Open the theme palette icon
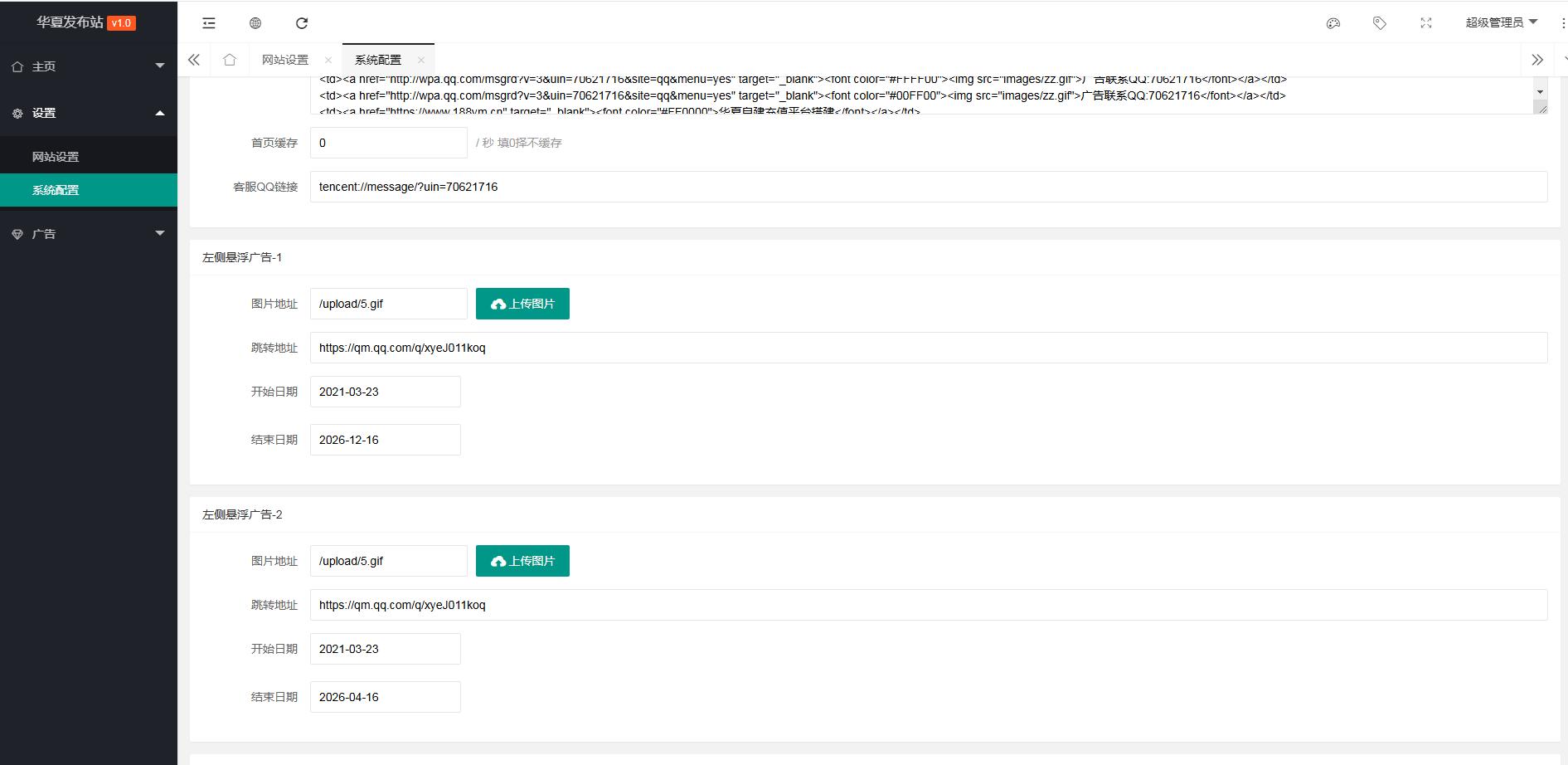 (1333, 23)
